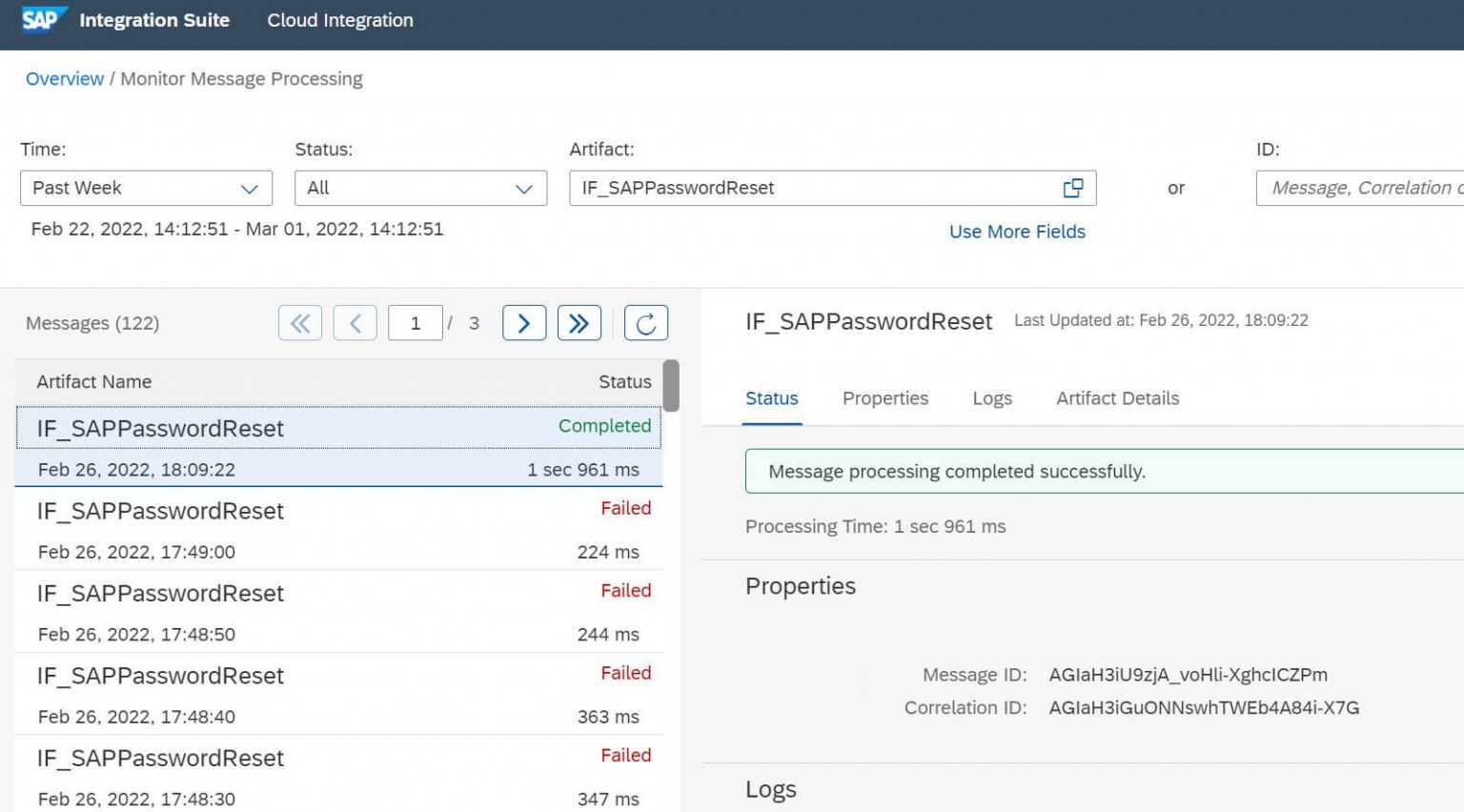Navigate to Overview breadcrumb link
Screen dimensions: 1464x812
click(x=65, y=79)
